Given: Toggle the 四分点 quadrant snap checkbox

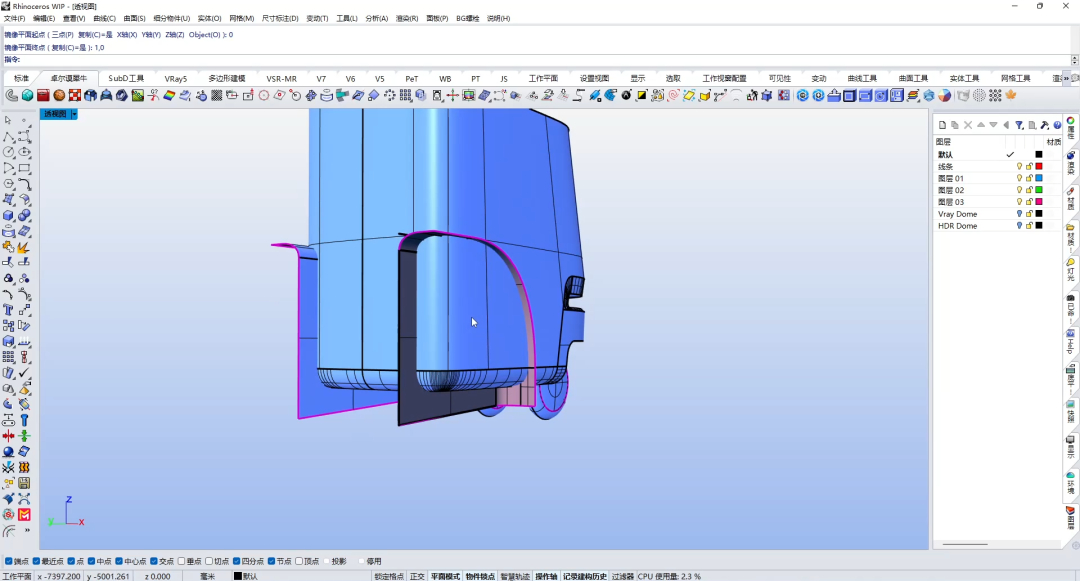Looking at the screenshot, I should coord(237,561).
